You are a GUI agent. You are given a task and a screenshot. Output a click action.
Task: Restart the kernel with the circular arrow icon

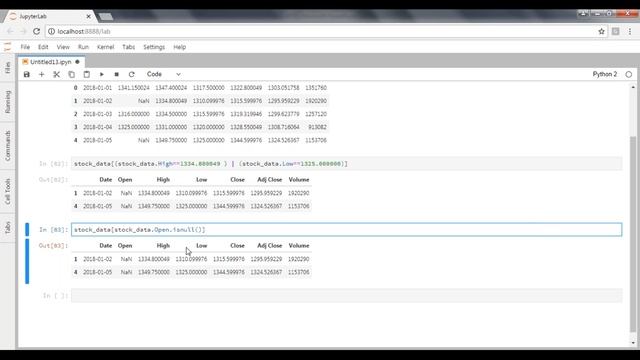(x=131, y=74)
